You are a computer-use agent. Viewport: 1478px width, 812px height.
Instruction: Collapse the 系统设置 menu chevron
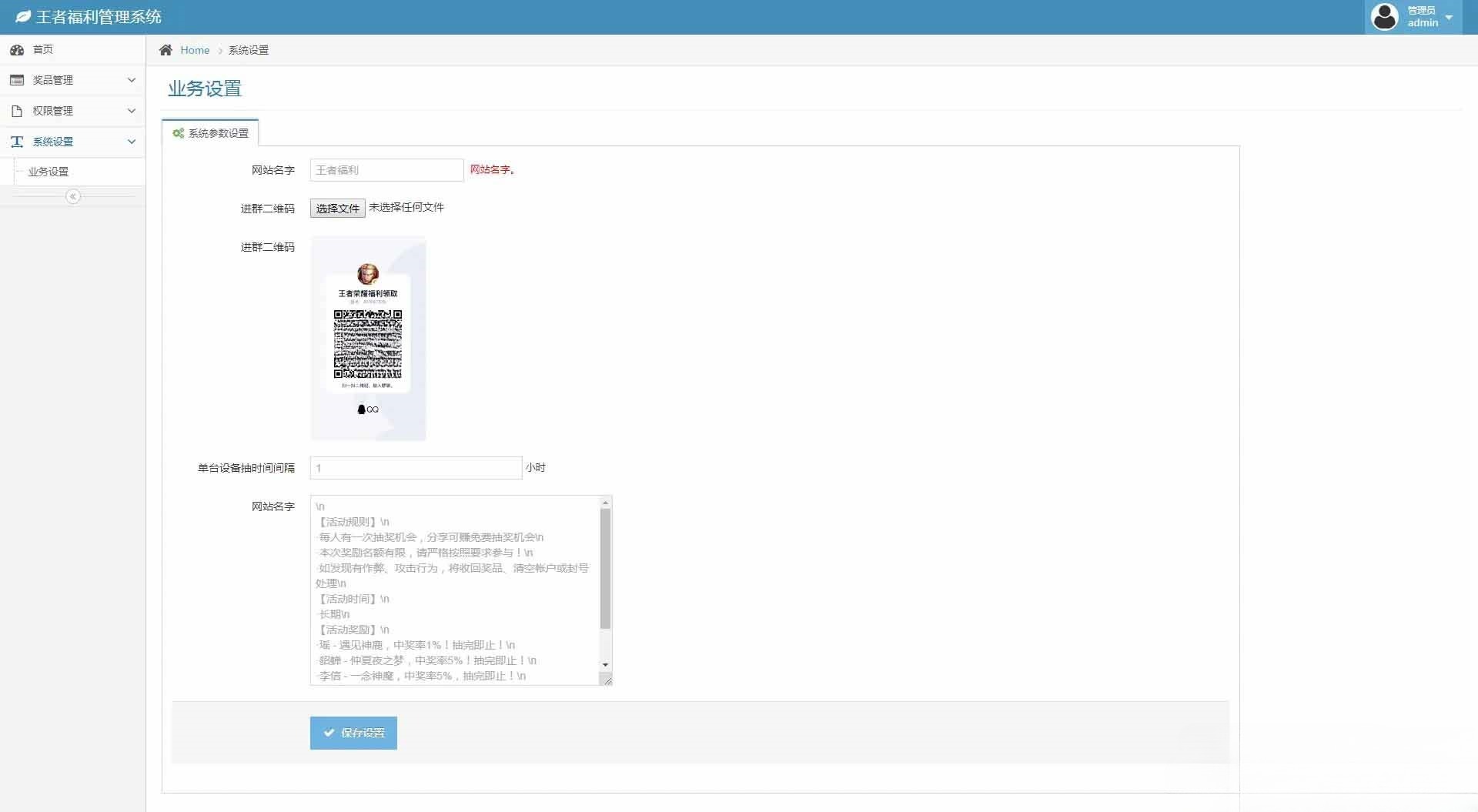131,142
